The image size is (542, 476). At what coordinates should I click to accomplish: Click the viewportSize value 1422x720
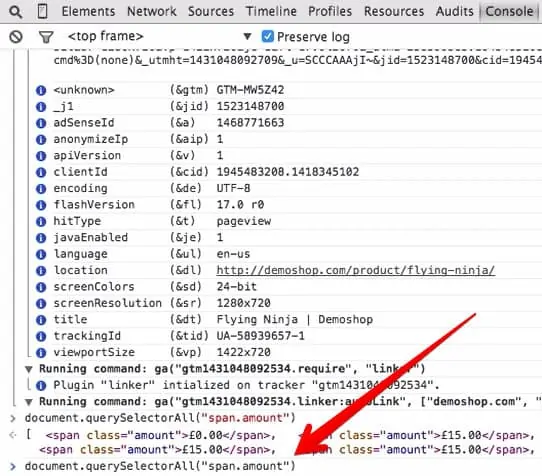point(243,353)
